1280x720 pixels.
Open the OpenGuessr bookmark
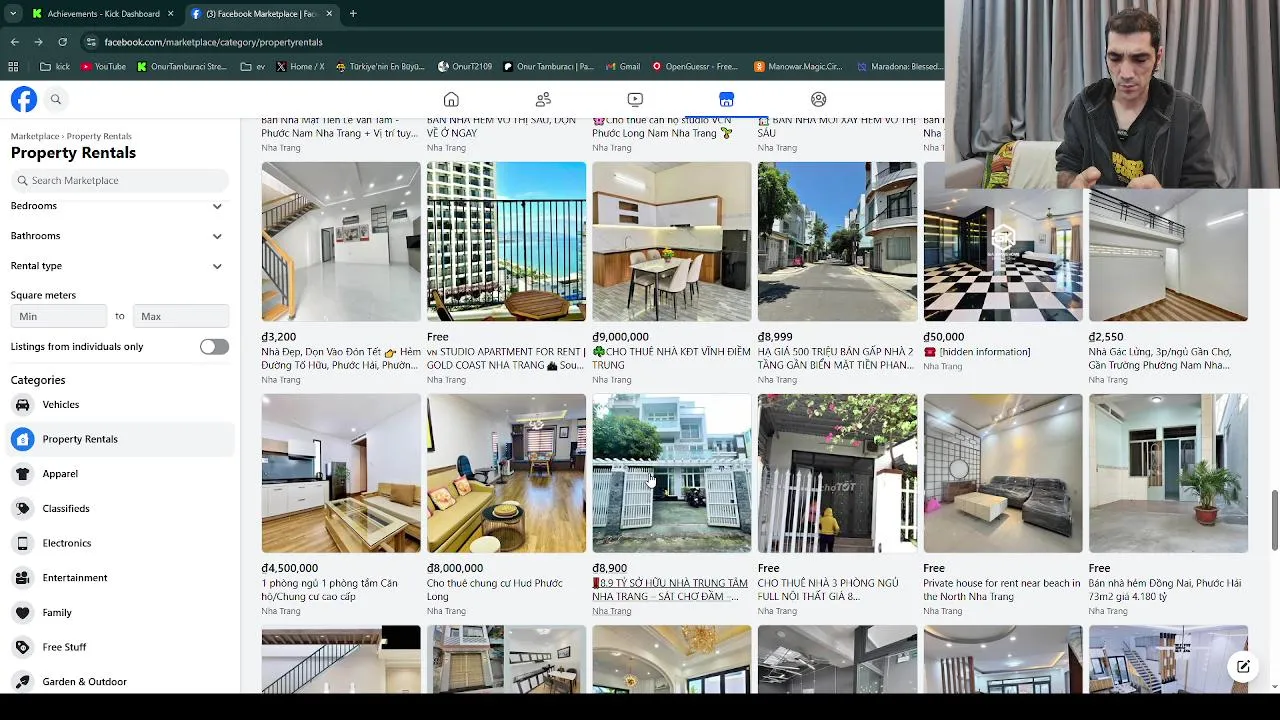694,67
